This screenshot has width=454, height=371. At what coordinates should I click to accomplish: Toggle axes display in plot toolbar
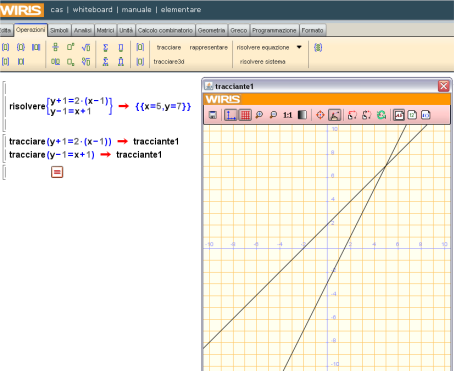click(x=230, y=115)
